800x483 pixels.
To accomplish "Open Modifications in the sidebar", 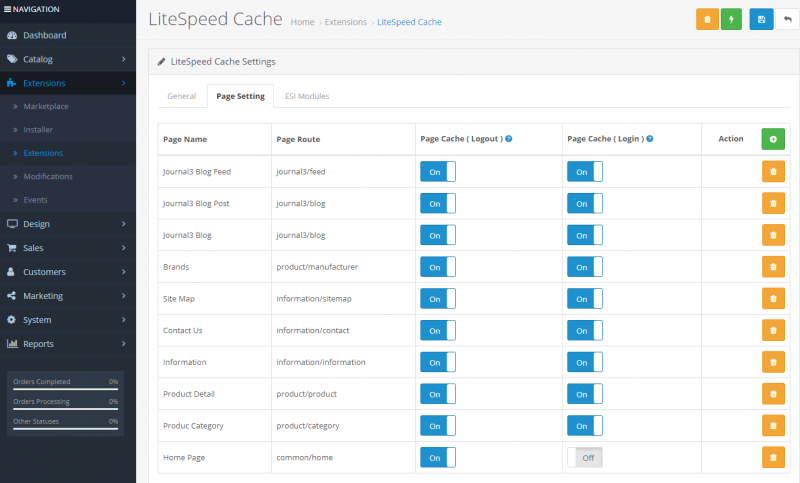I will [48, 176].
